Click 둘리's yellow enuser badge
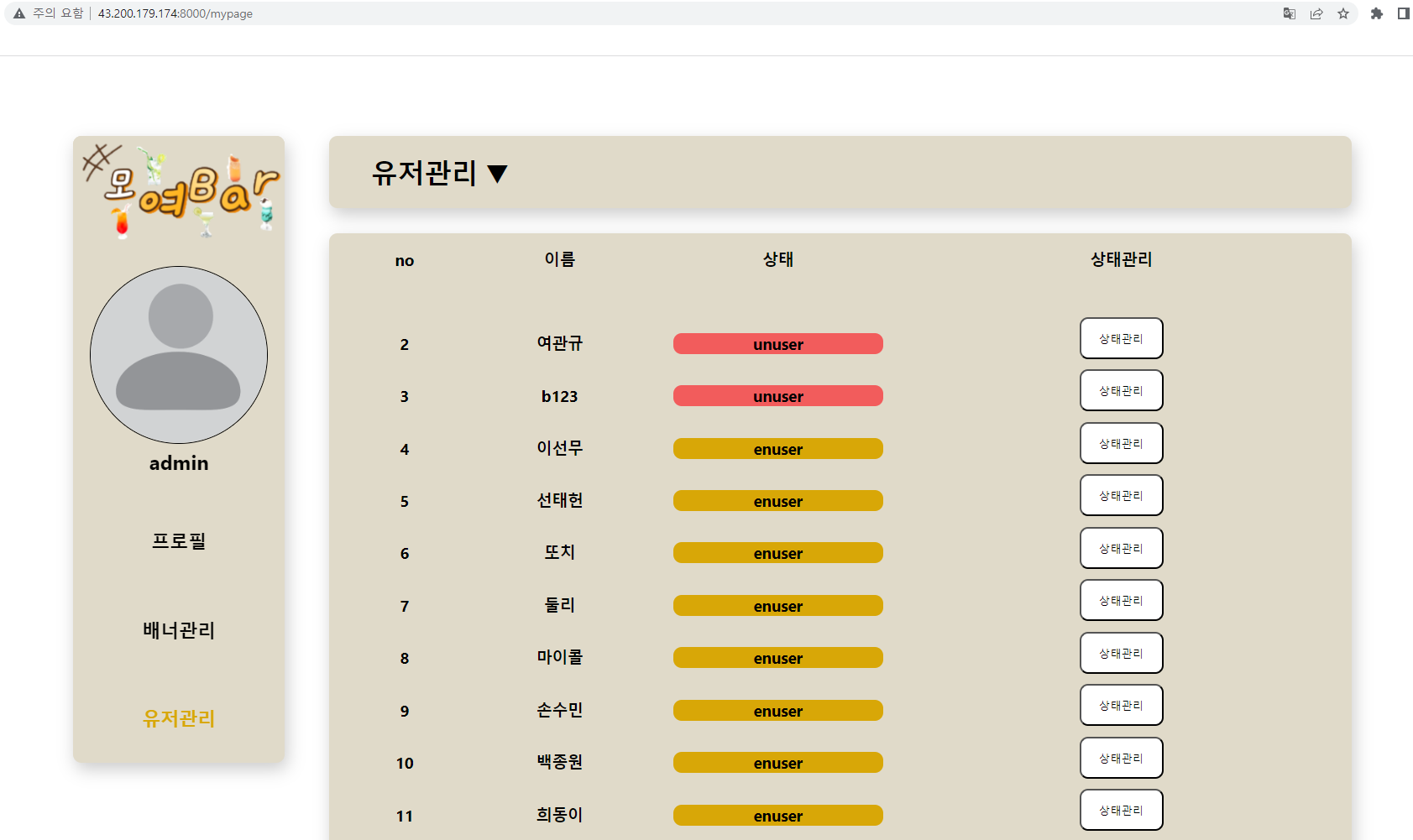This screenshot has height=840, width=1413. (777, 605)
